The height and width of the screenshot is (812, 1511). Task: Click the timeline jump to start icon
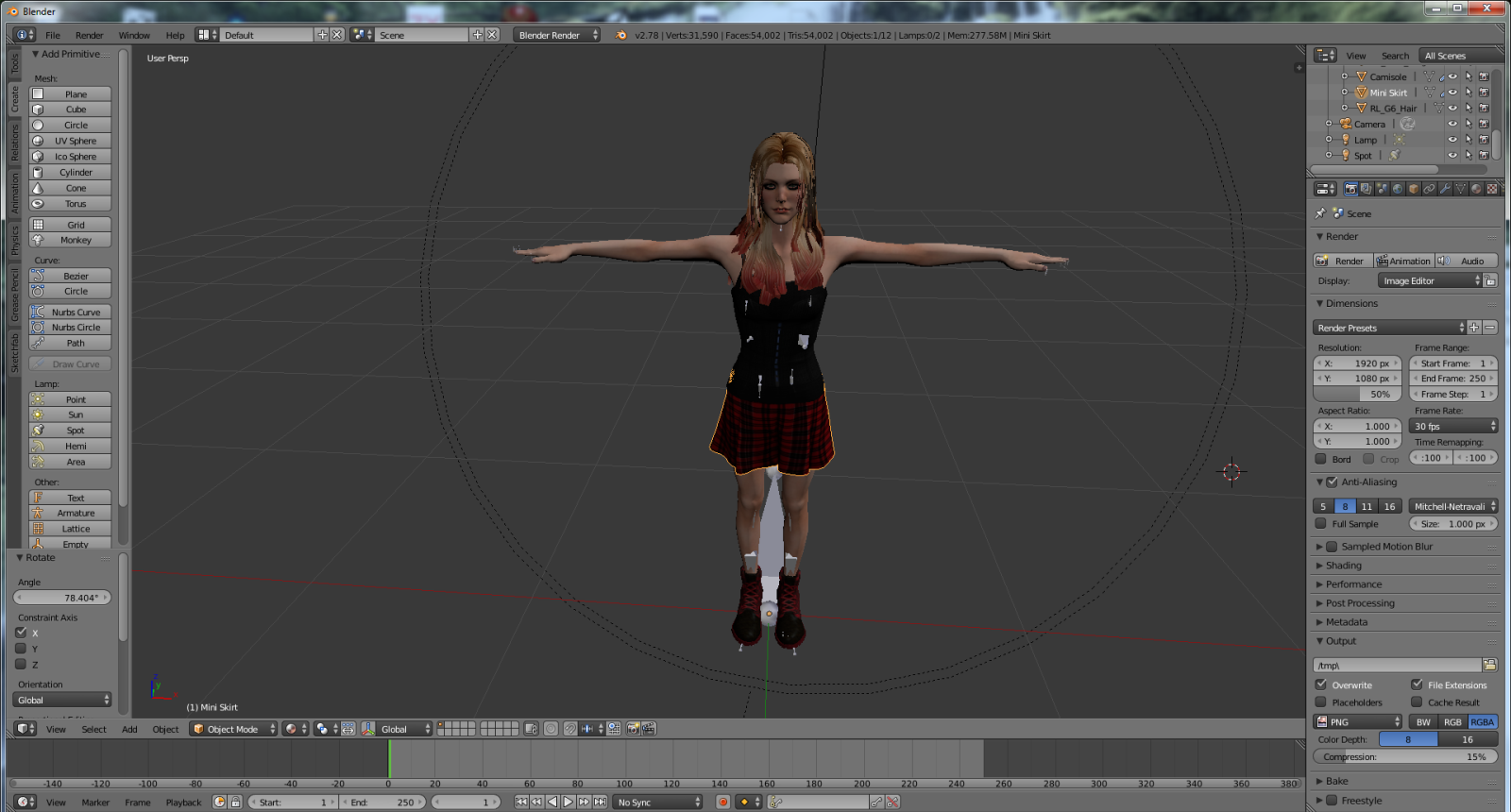click(x=521, y=802)
